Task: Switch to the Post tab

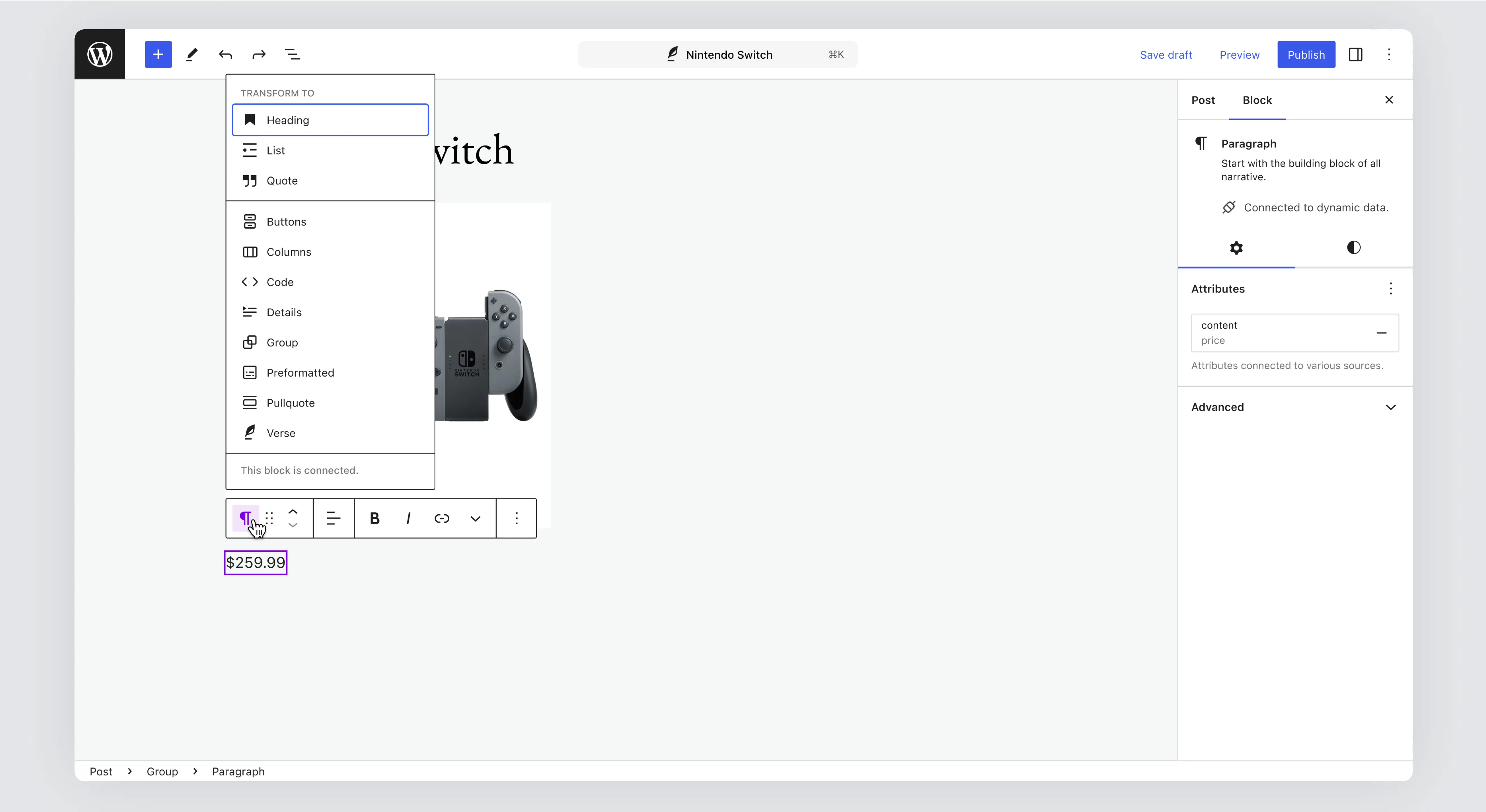Action: coord(1203,100)
